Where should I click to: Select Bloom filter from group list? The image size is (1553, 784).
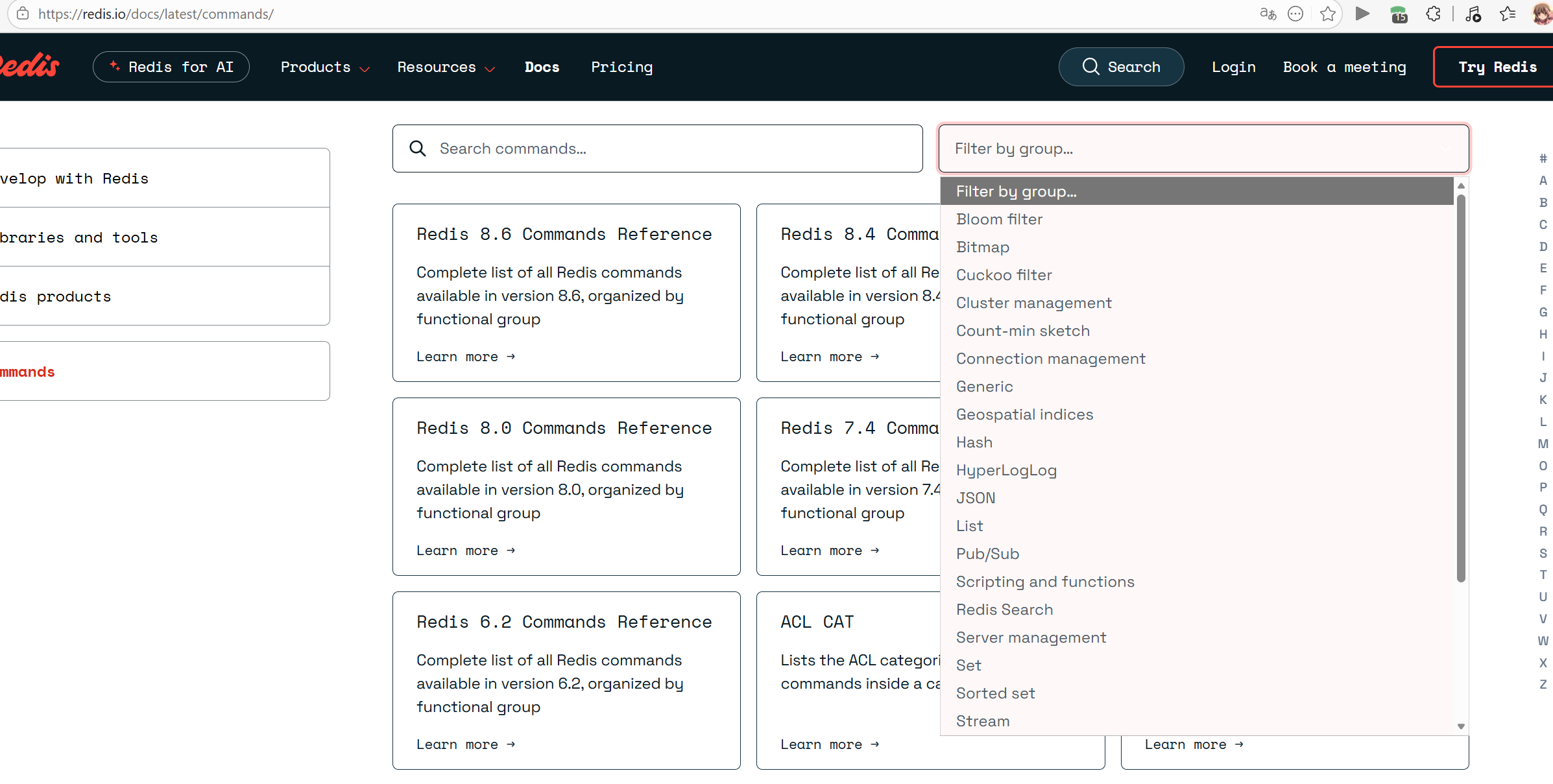[x=999, y=219]
